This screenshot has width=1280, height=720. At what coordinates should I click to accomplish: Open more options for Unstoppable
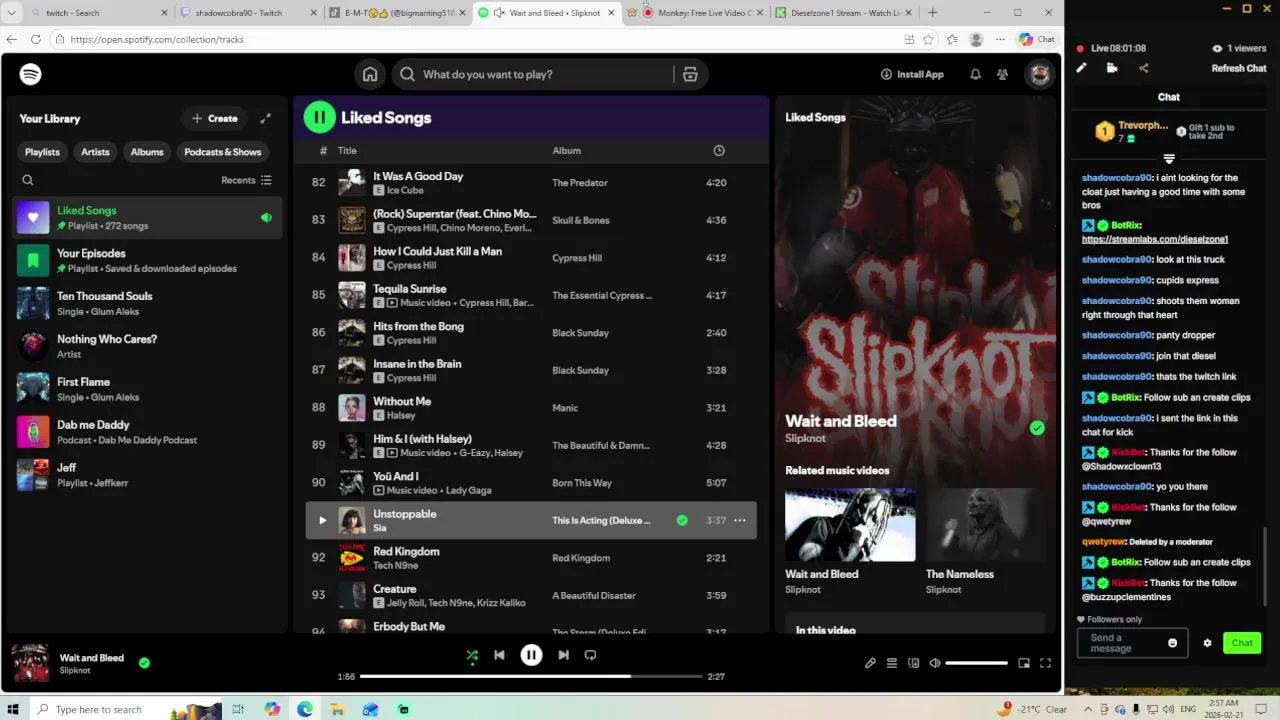740,520
